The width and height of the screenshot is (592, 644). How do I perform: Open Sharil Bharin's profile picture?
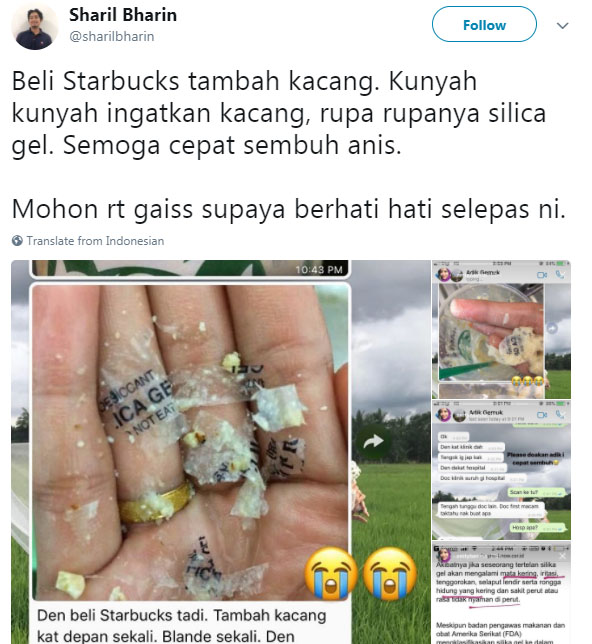click(35, 26)
